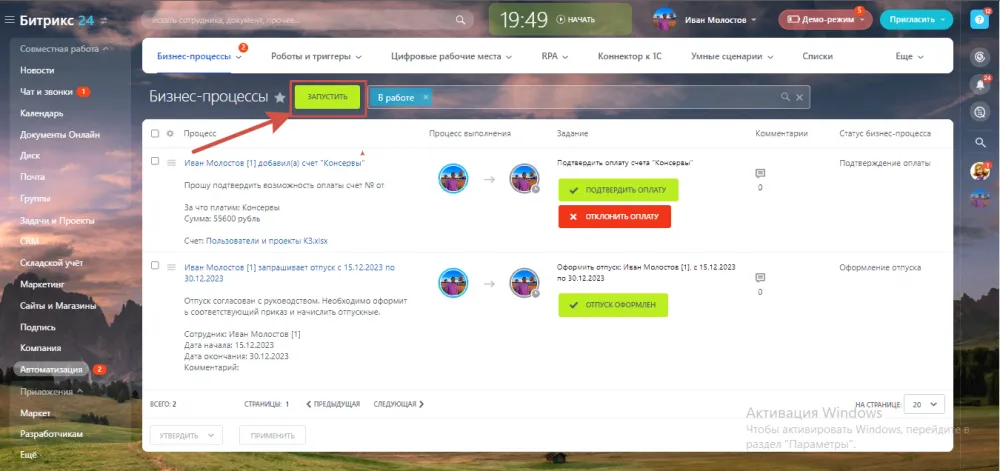The image size is (1000, 471).
Task: Open Автоматизация in the sidebar
Action: [51, 370]
